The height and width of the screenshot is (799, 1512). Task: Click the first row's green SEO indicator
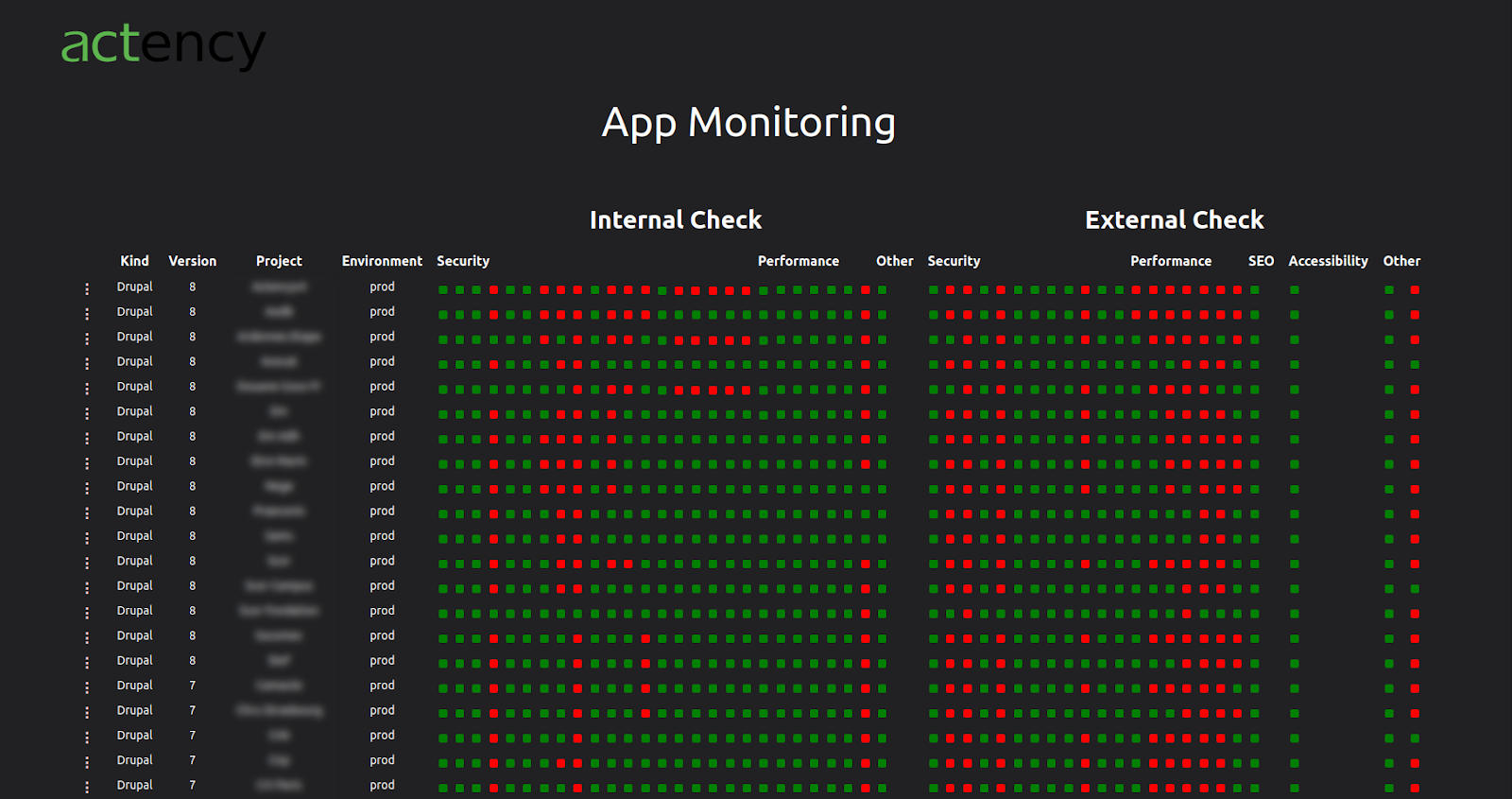(x=1255, y=290)
